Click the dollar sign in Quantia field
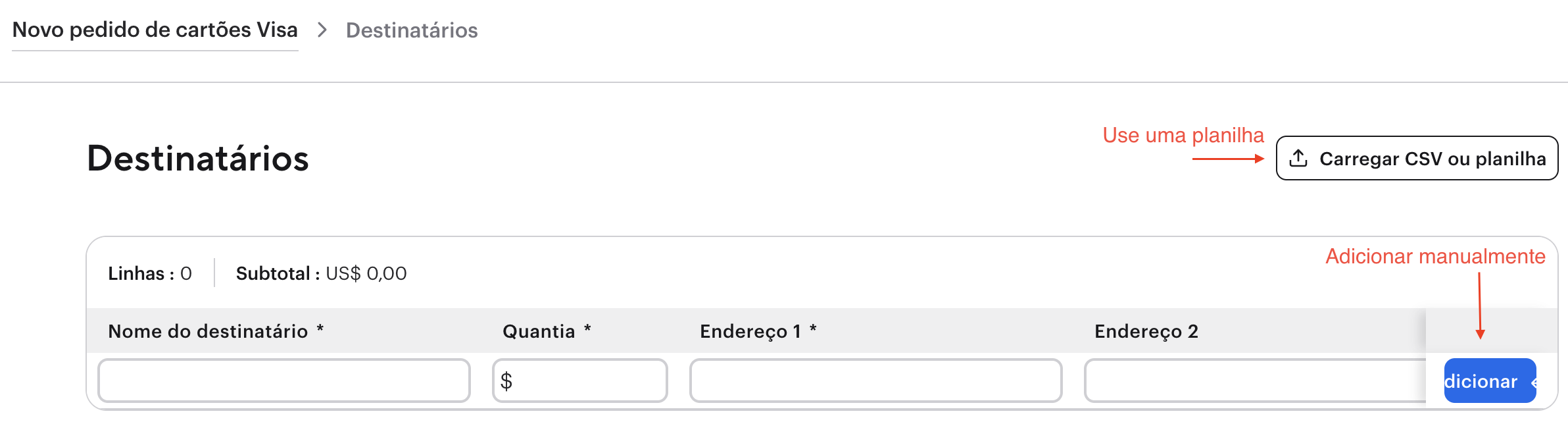 point(506,381)
